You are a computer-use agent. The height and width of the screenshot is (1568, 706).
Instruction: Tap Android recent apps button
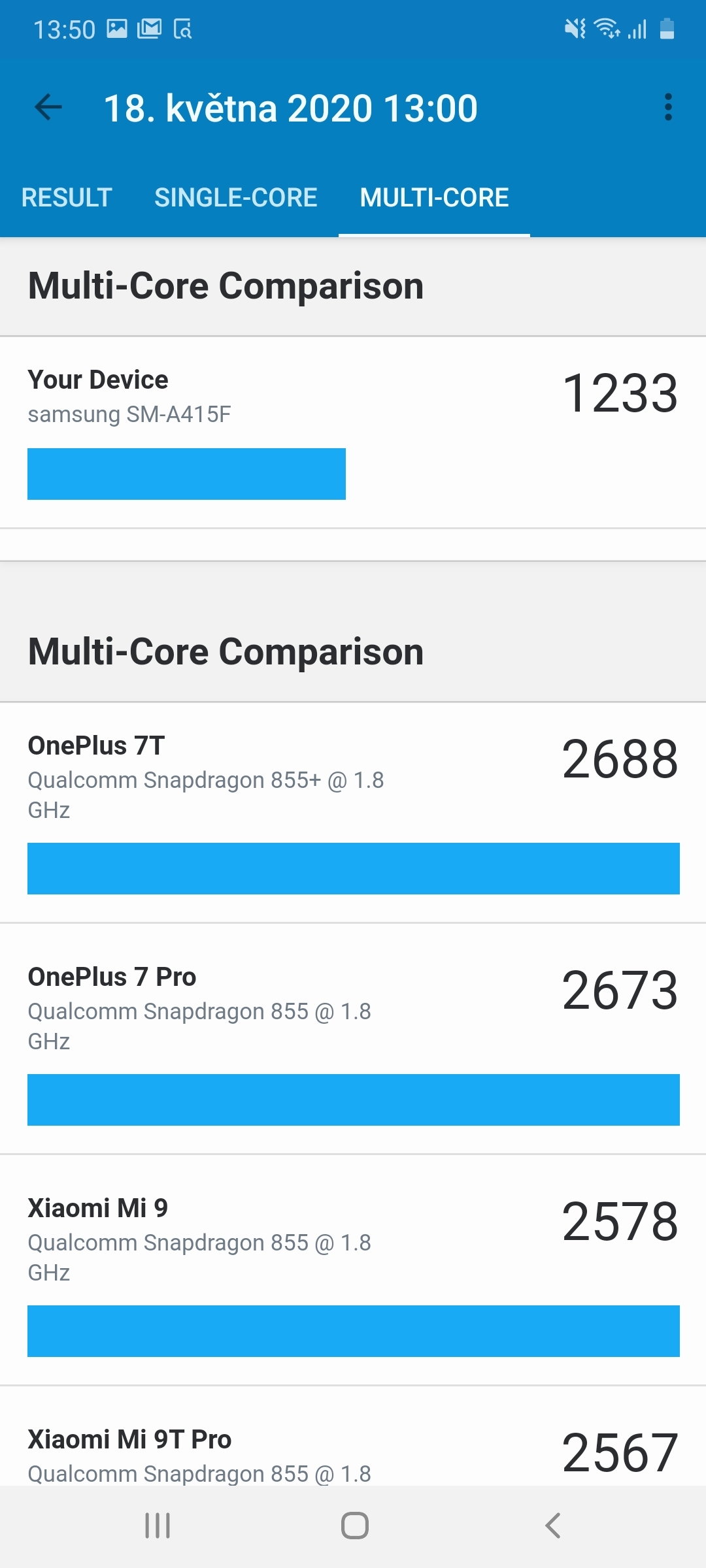[x=158, y=1526]
